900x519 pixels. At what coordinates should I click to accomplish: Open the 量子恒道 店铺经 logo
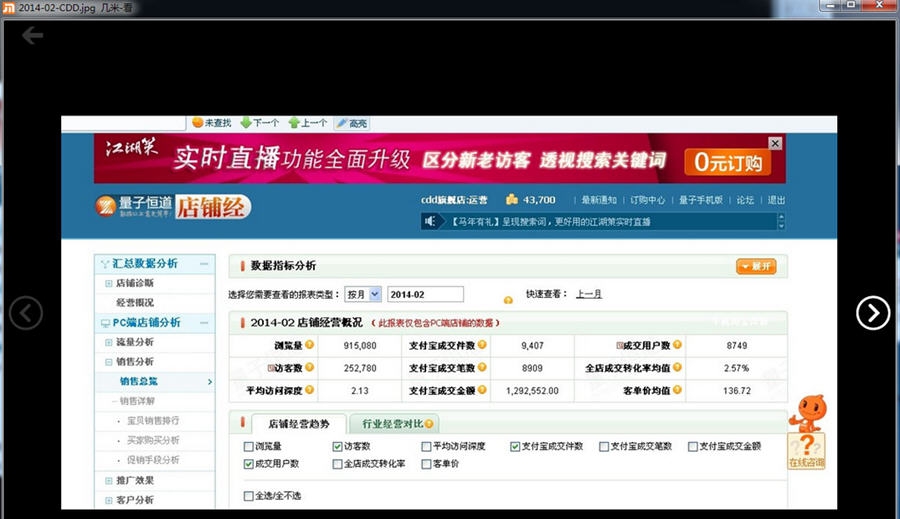(173, 207)
